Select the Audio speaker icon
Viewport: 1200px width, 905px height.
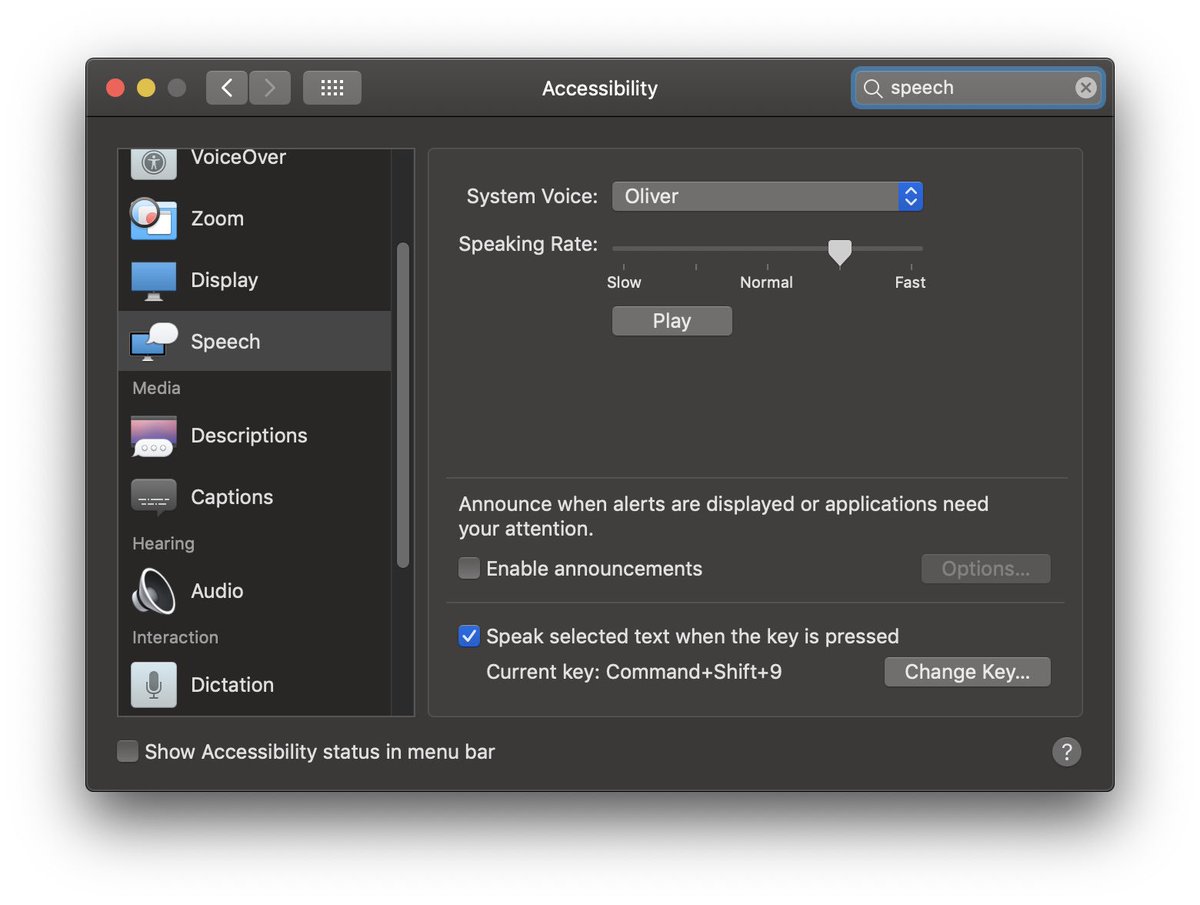click(153, 591)
